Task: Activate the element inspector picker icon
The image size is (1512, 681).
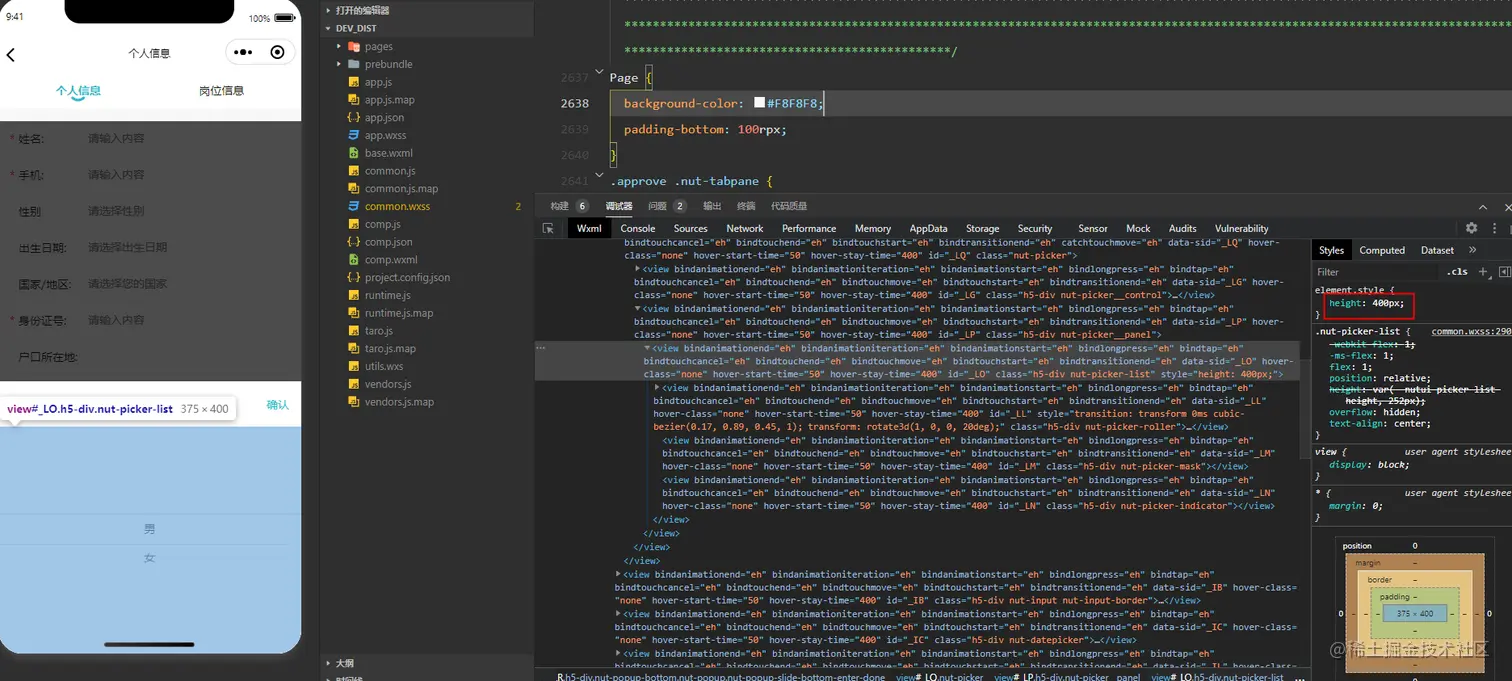Action: point(548,228)
